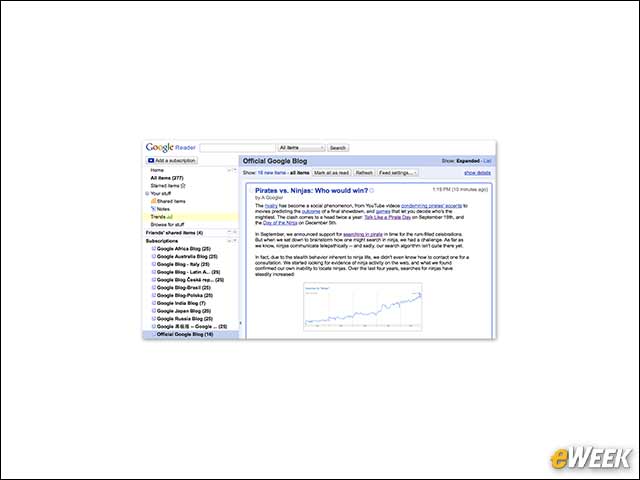Click the Search button

pyautogui.click(x=338, y=148)
